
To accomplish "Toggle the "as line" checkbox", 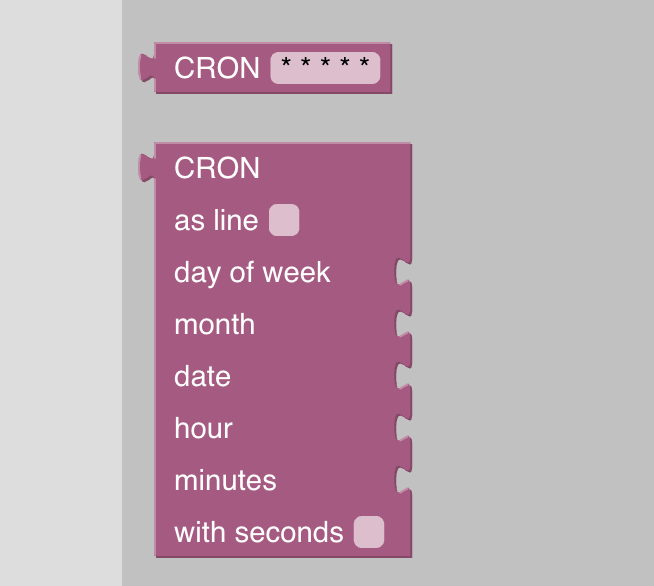I will tap(284, 220).
